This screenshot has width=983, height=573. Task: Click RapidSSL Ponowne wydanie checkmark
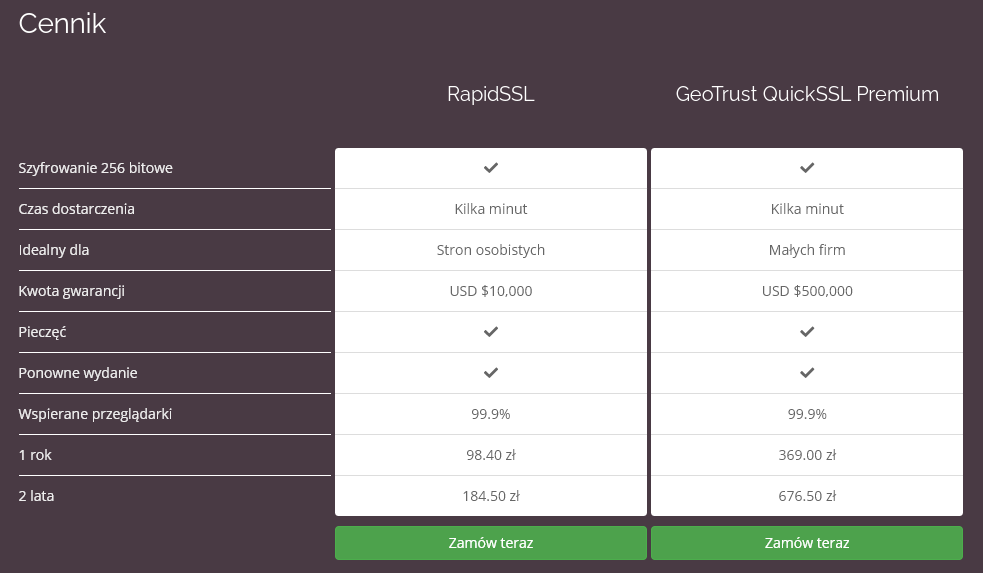tap(491, 373)
